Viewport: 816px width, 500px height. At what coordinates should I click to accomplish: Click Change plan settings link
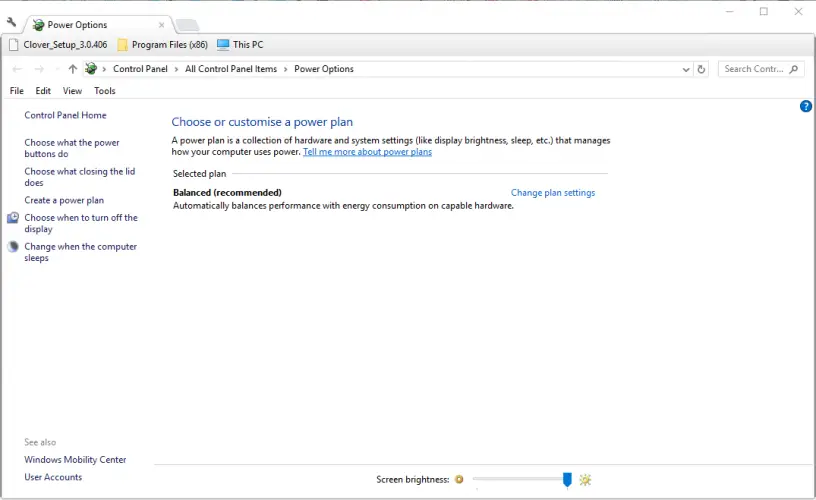click(x=552, y=193)
